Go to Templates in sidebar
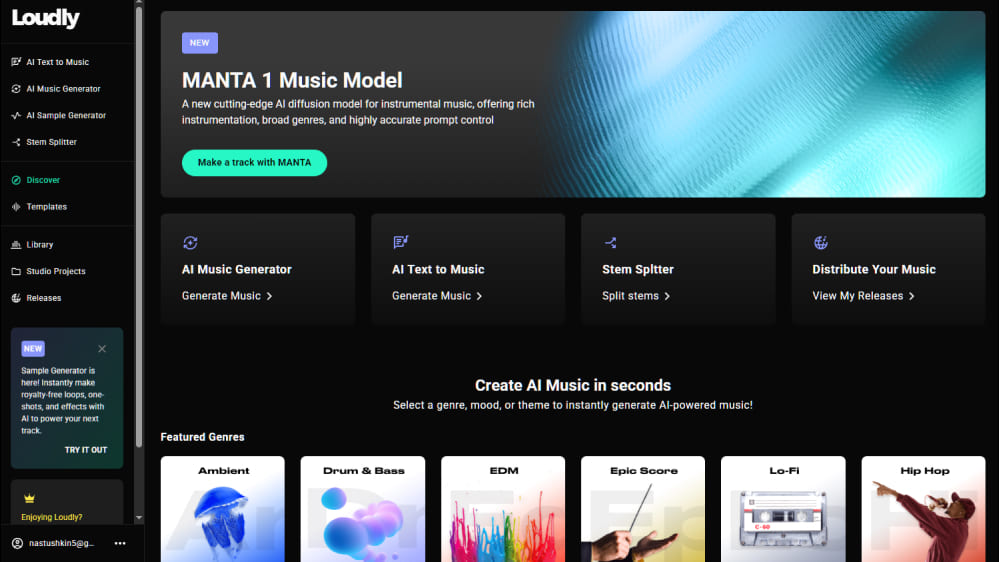This screenshot has height=562, width=999. [x=46, y=207]
